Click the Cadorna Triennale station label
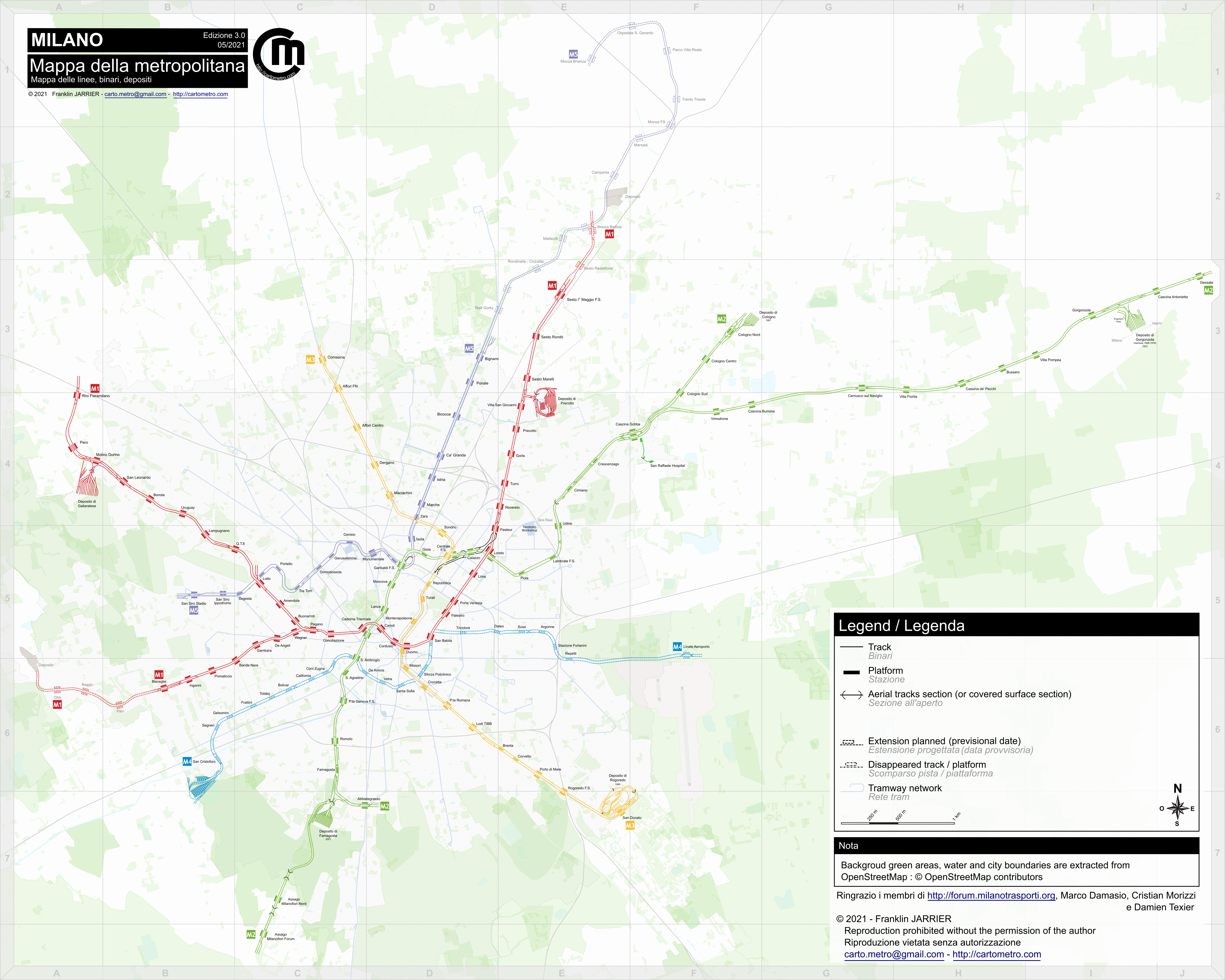The height and width of the screenshot is (980, 1225). point(356,619)
